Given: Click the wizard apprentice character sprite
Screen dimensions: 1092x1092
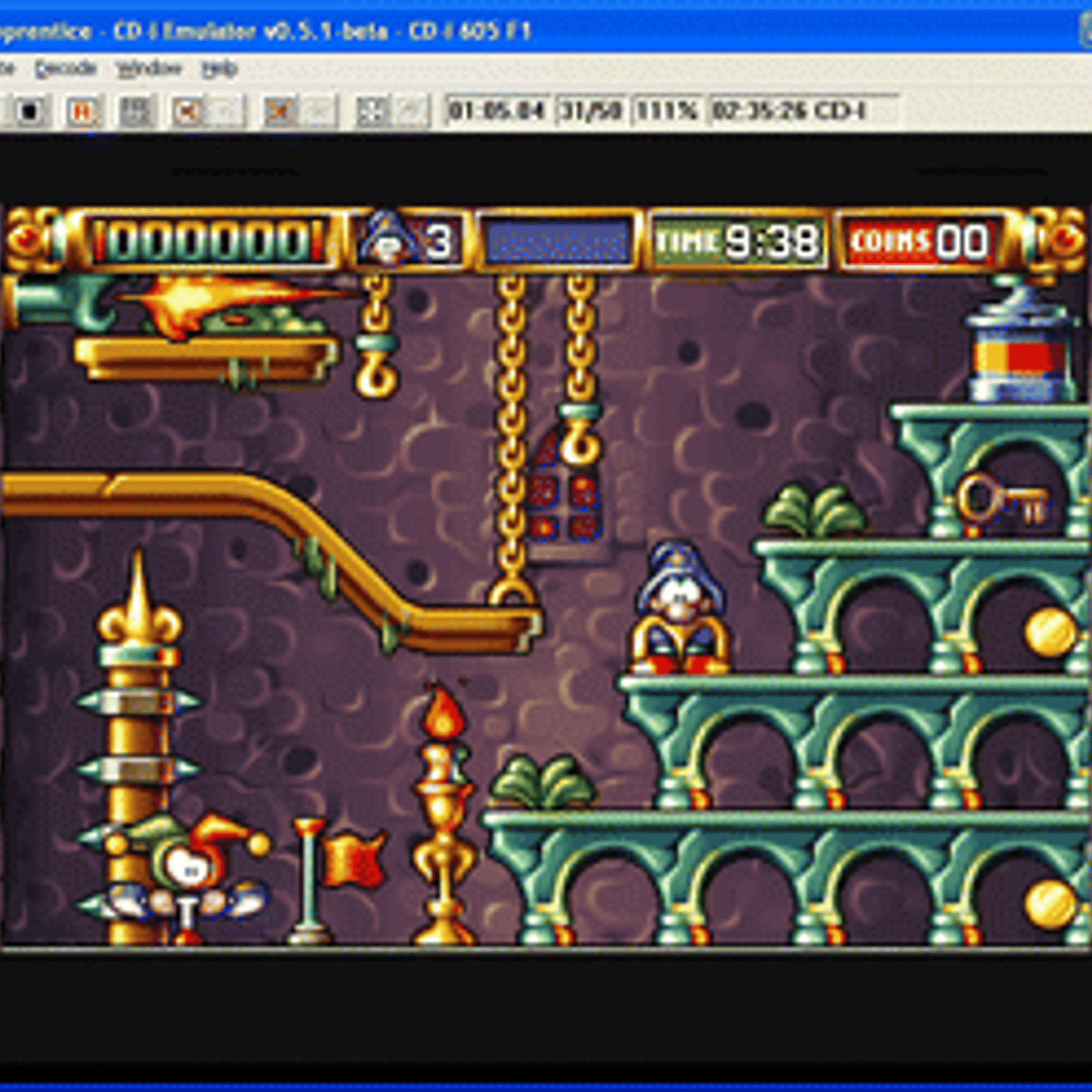Looking at the screenshot, I should click(680, 607).
